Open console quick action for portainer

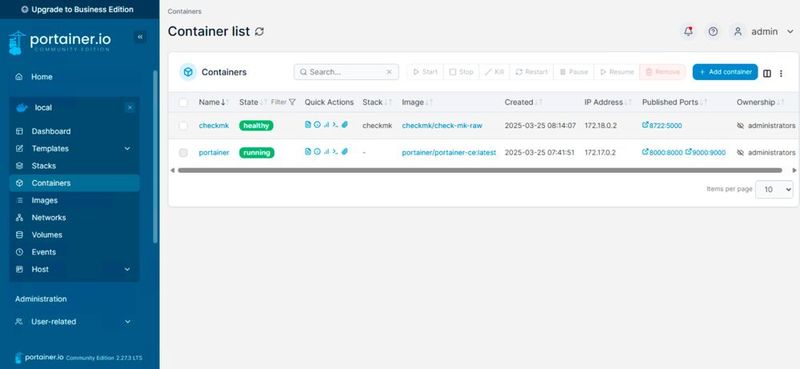(x=335, y=152)
